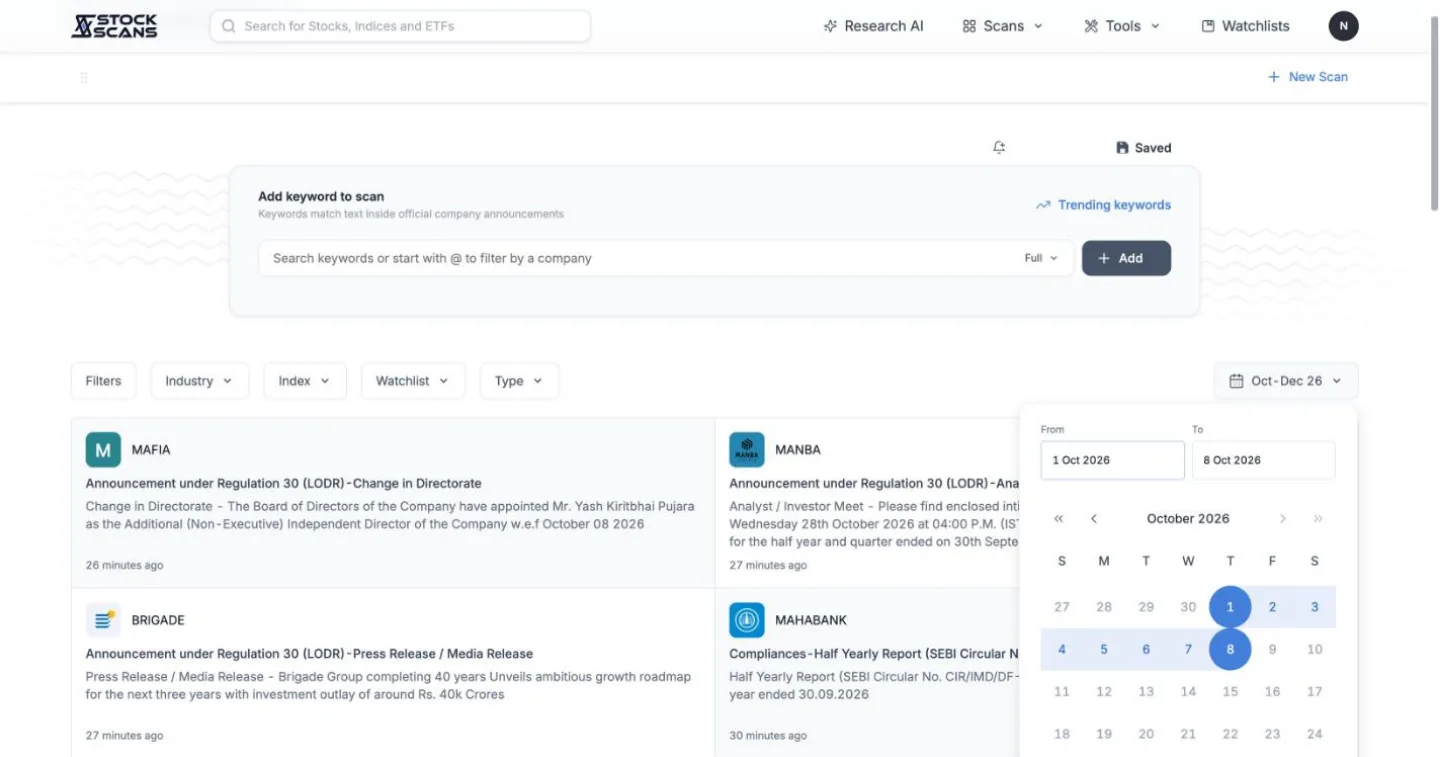This screenshot has width=1440, height=757.
Task: Expand the Industry filter dropdown
Action: pos(199,381)
